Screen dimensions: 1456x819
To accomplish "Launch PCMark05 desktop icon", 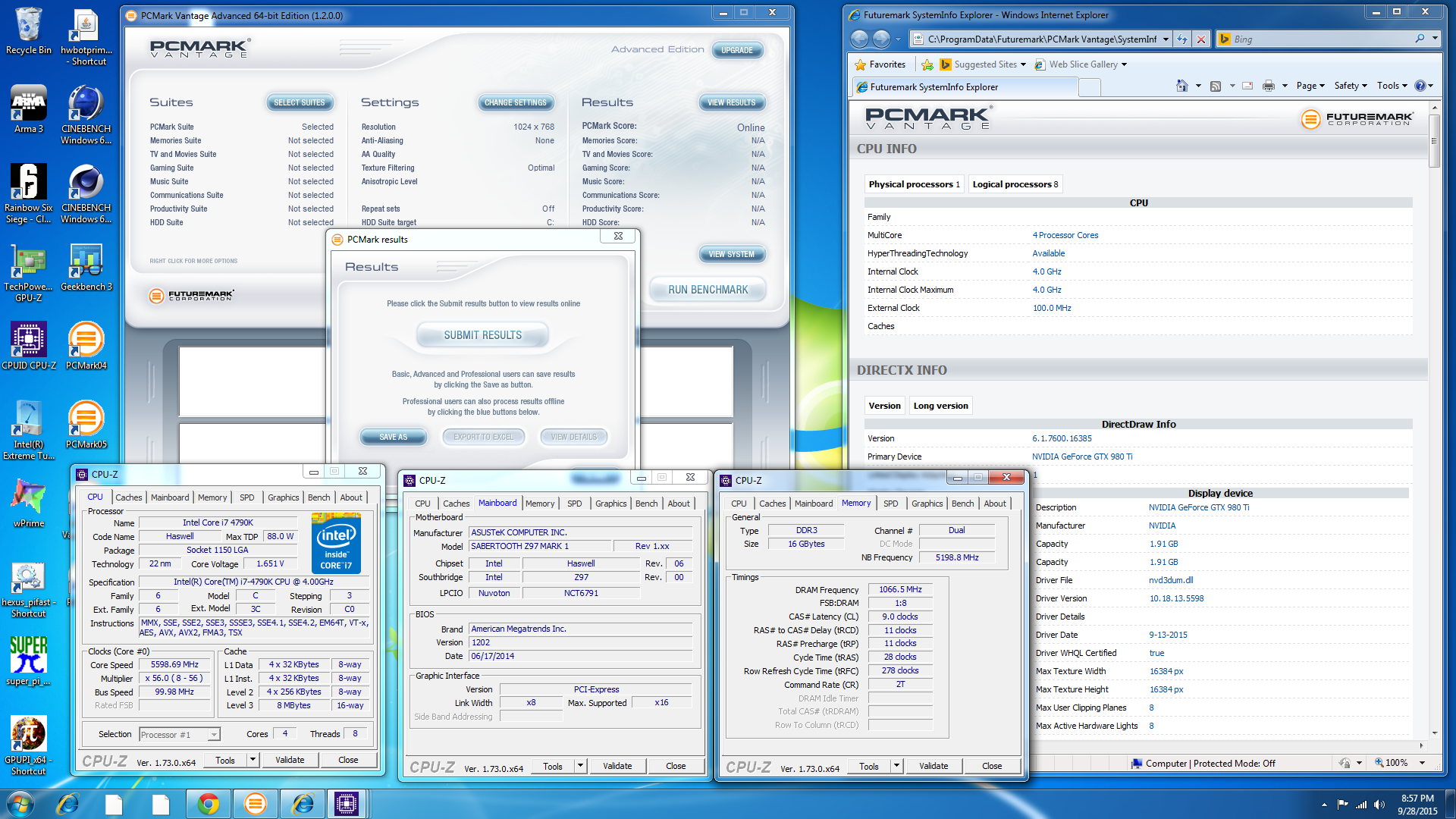I will tap(86, 424).
